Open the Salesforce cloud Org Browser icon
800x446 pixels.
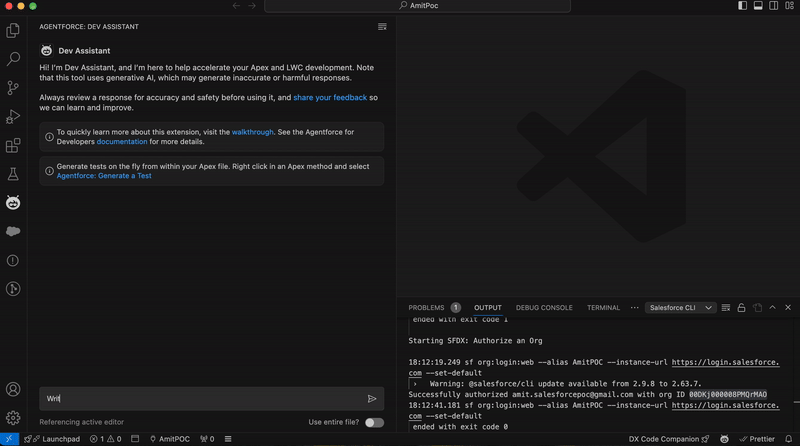[x=13, y=231]
